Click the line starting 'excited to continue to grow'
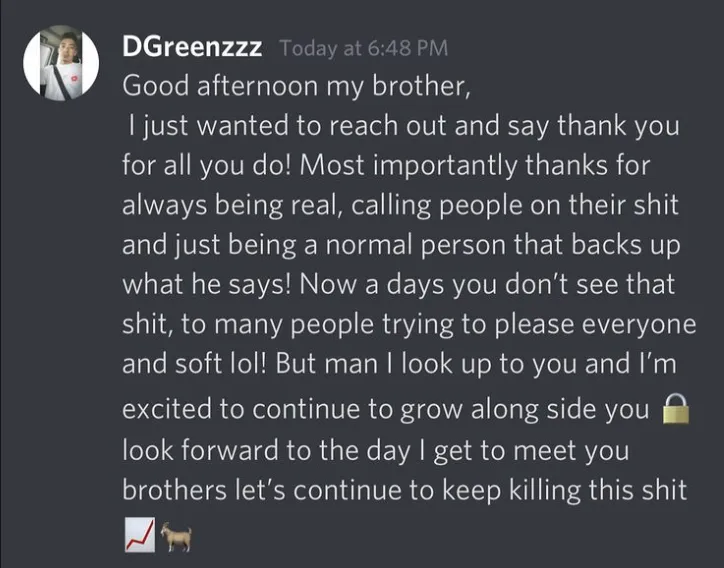The image size is (724, 568). (x=386, y=409)
